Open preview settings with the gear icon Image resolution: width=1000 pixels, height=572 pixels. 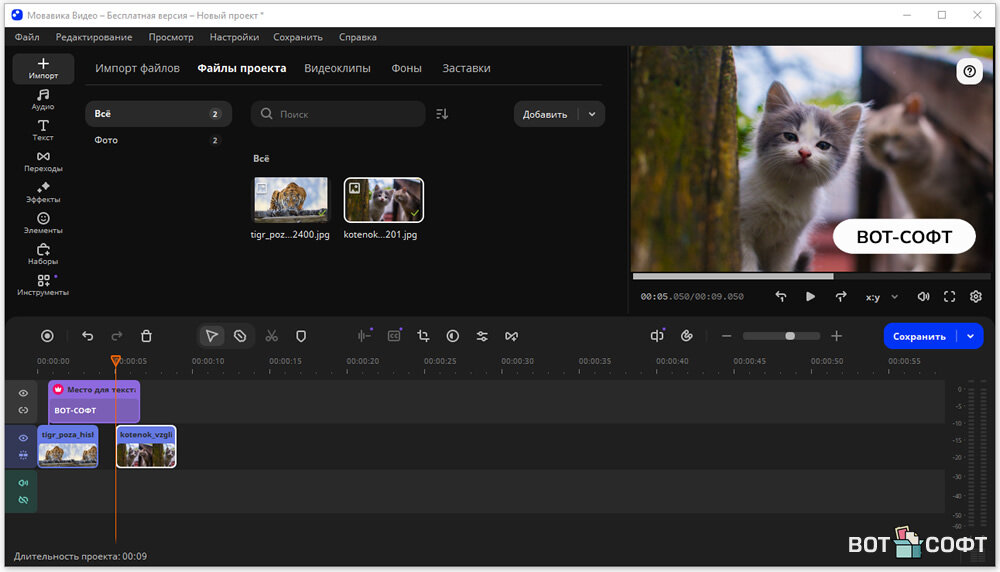(x=976, y=297)
